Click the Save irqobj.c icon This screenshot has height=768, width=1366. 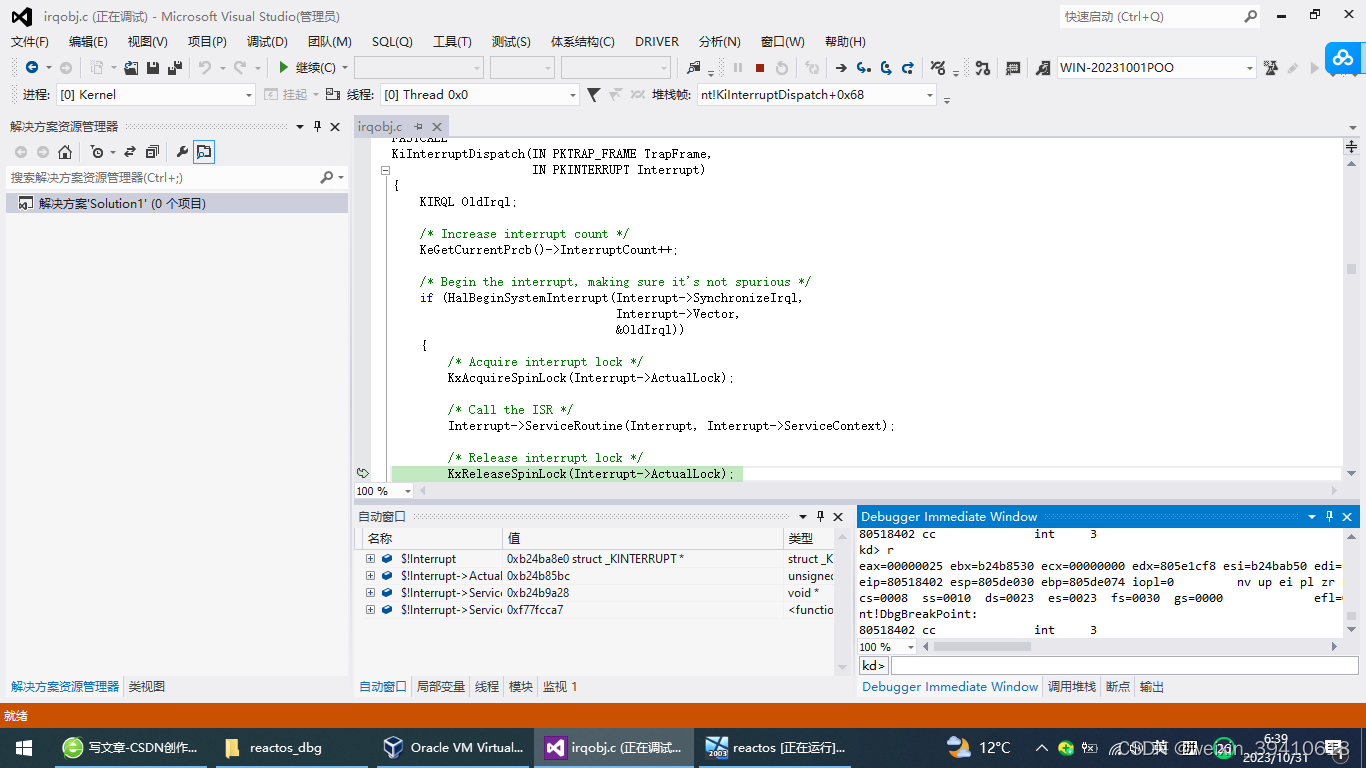point(152,67)
